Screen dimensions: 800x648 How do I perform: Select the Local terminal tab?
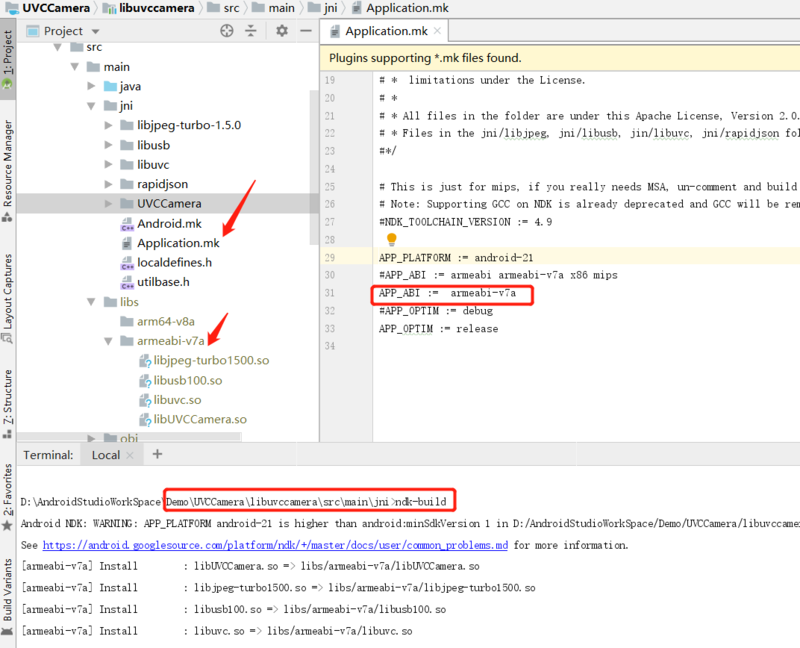[105, 454]
